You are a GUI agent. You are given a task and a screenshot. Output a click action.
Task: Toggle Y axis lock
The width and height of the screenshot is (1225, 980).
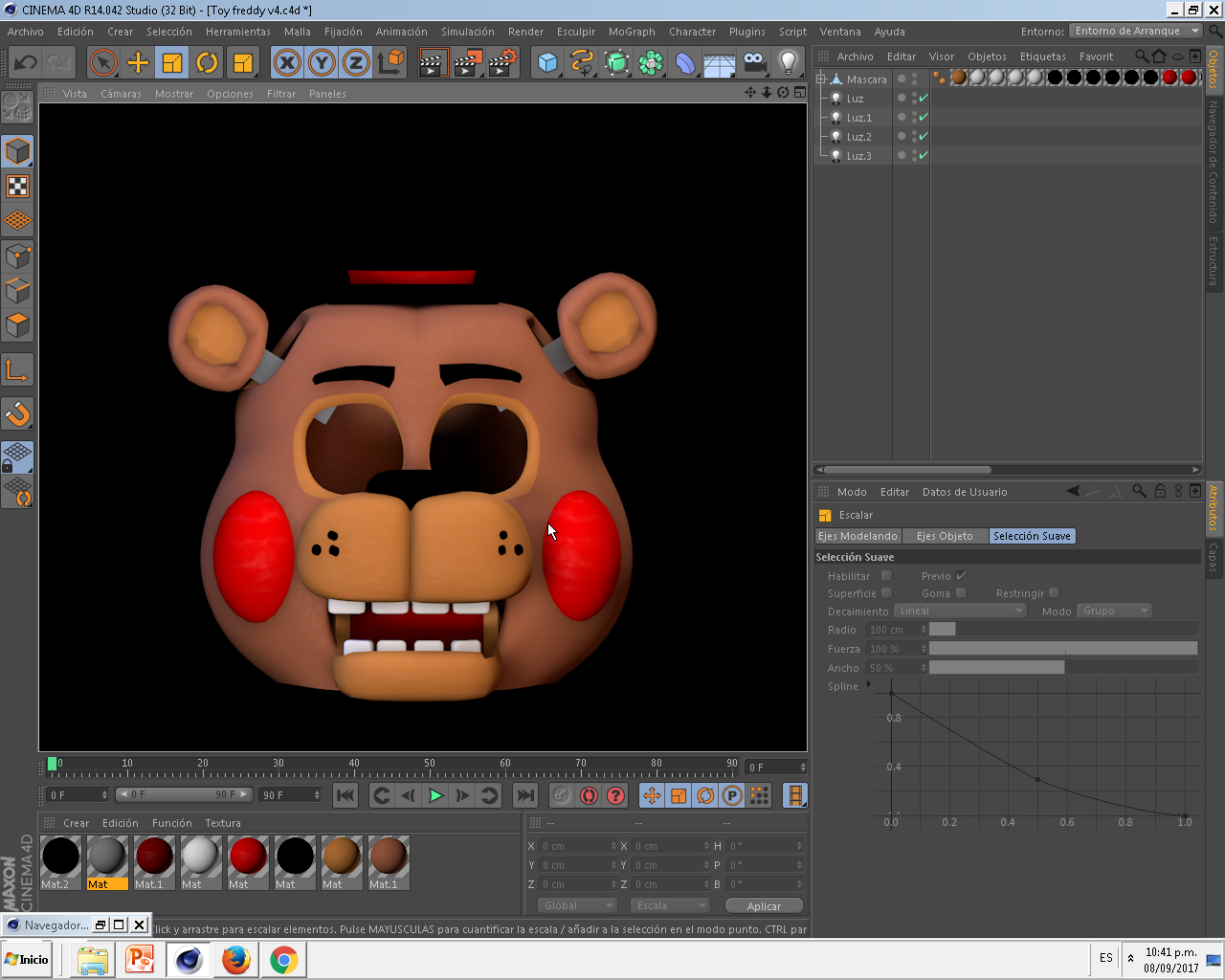[322, 63]
